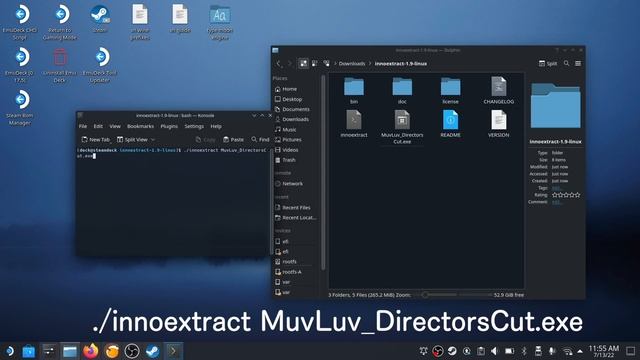Switch Dolphin to Compact view mode
Viewport: 640px width, 360px height.
pyautogui.click(x=315, y=63)
